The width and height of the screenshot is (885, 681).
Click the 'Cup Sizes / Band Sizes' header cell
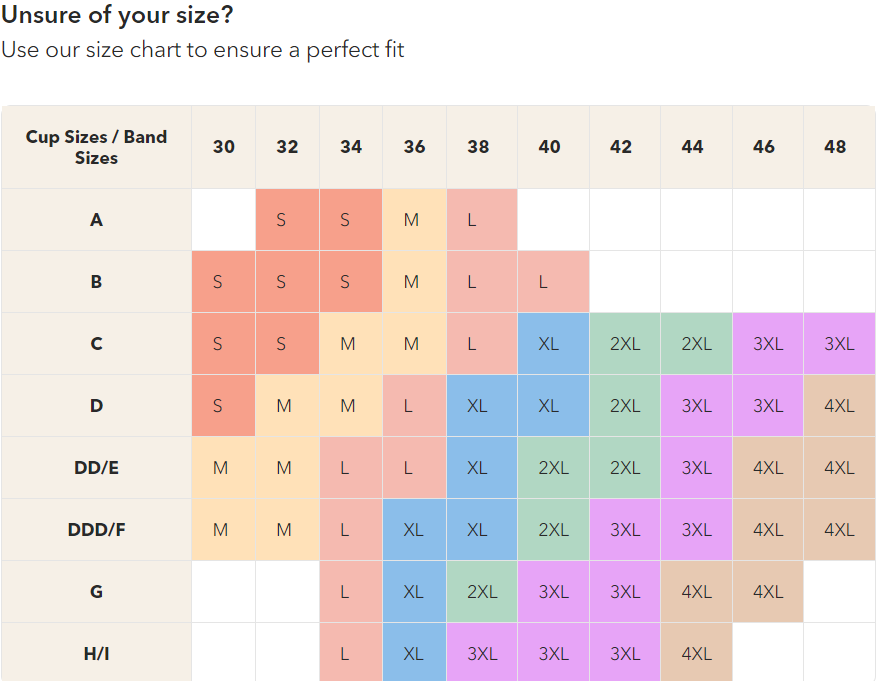pyautogui.click(x=96, y=147)
